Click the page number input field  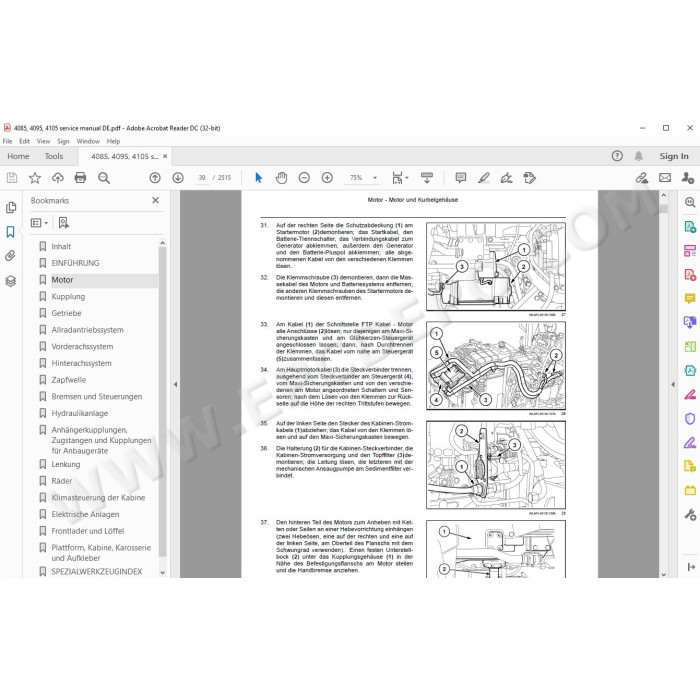tap(202, 178)
